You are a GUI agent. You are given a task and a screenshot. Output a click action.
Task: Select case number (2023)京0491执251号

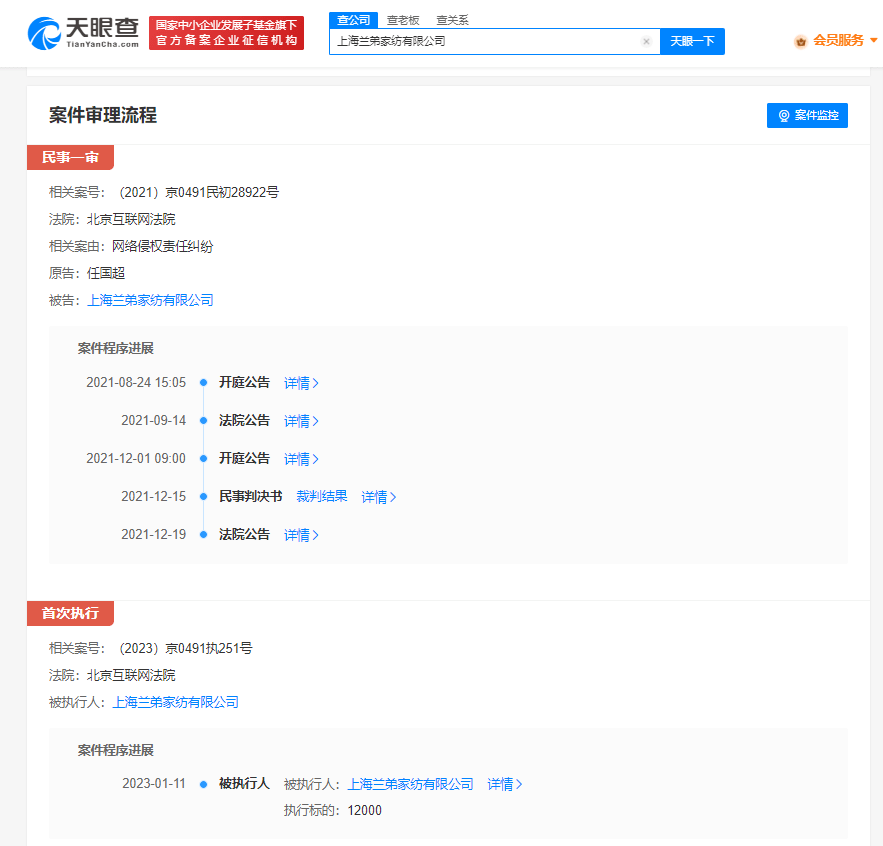coord(185,648)
